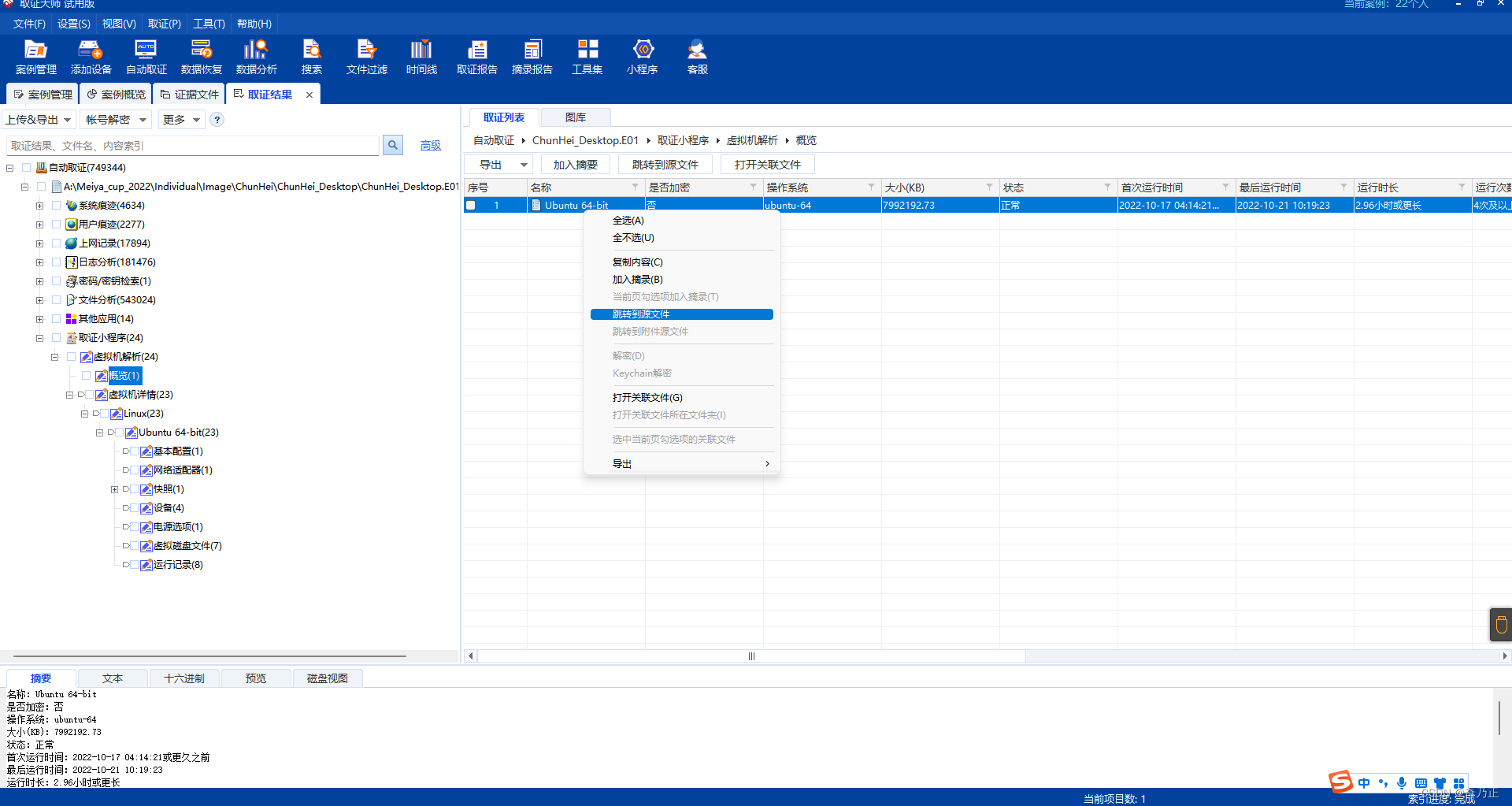Click the horizontal scrollbar thumb of result list

751,656
